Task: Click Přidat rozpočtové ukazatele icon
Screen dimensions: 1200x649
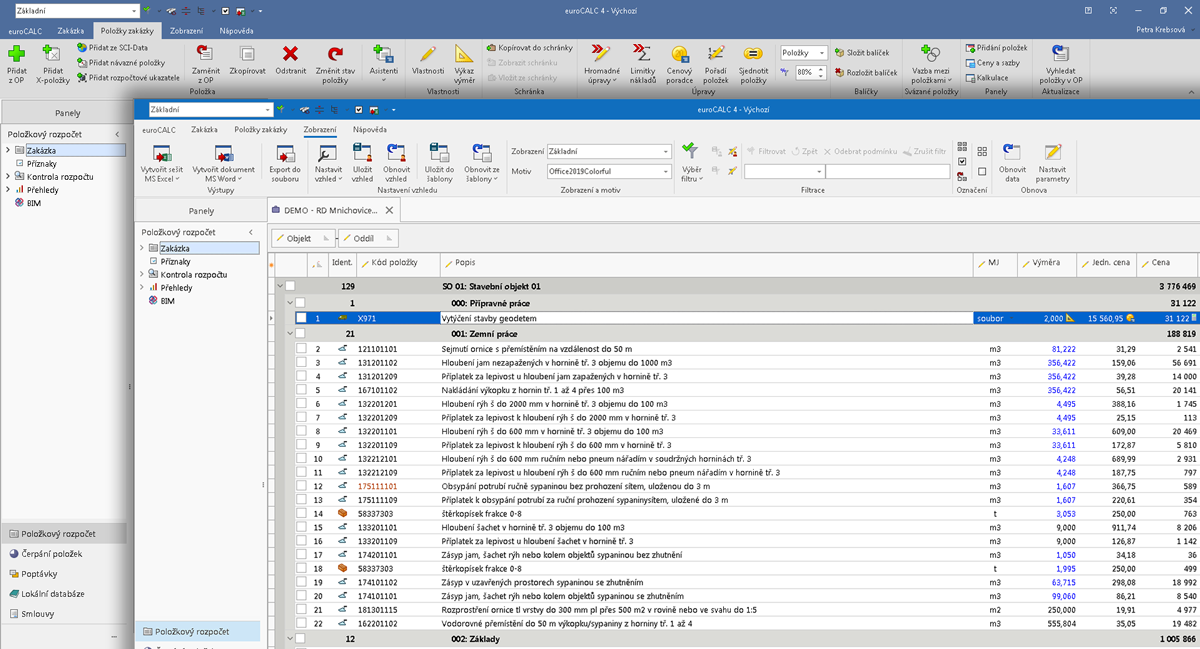Action: pos(82,77)
